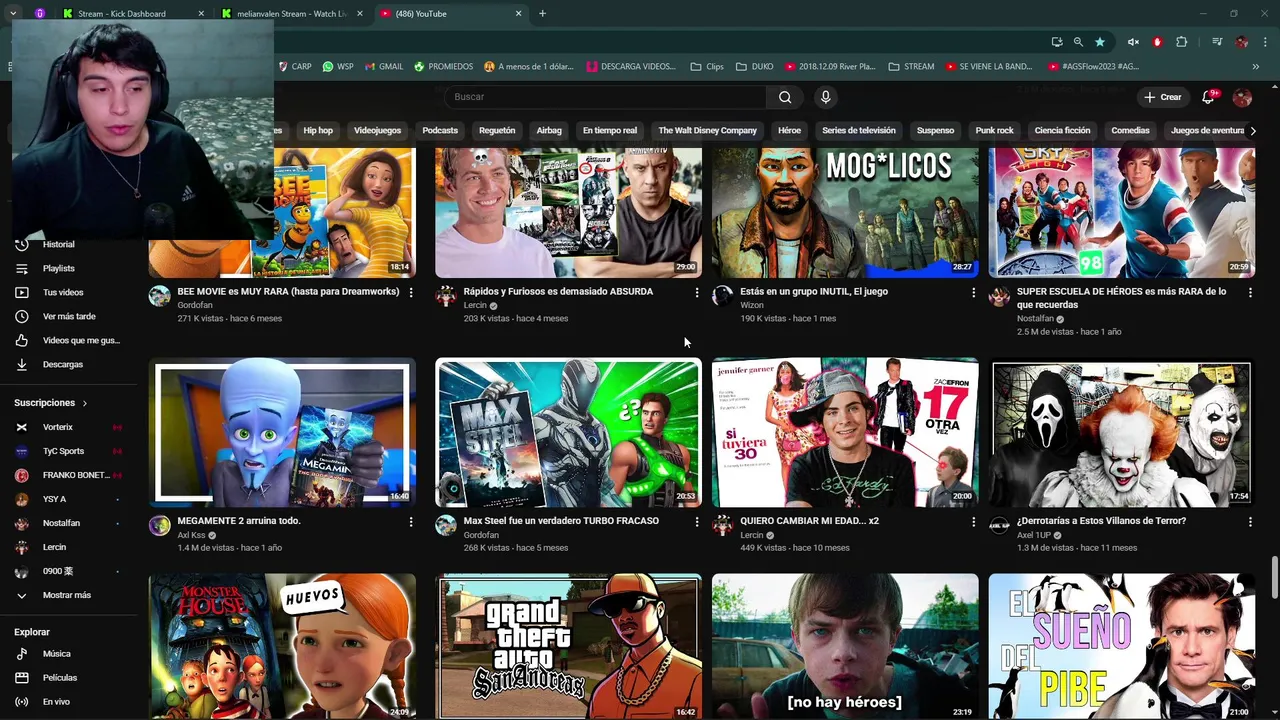Image resolution: width=1280 pixels, height=720 pixels.
Task: Click the Crear button
Action: point(1162,97)
